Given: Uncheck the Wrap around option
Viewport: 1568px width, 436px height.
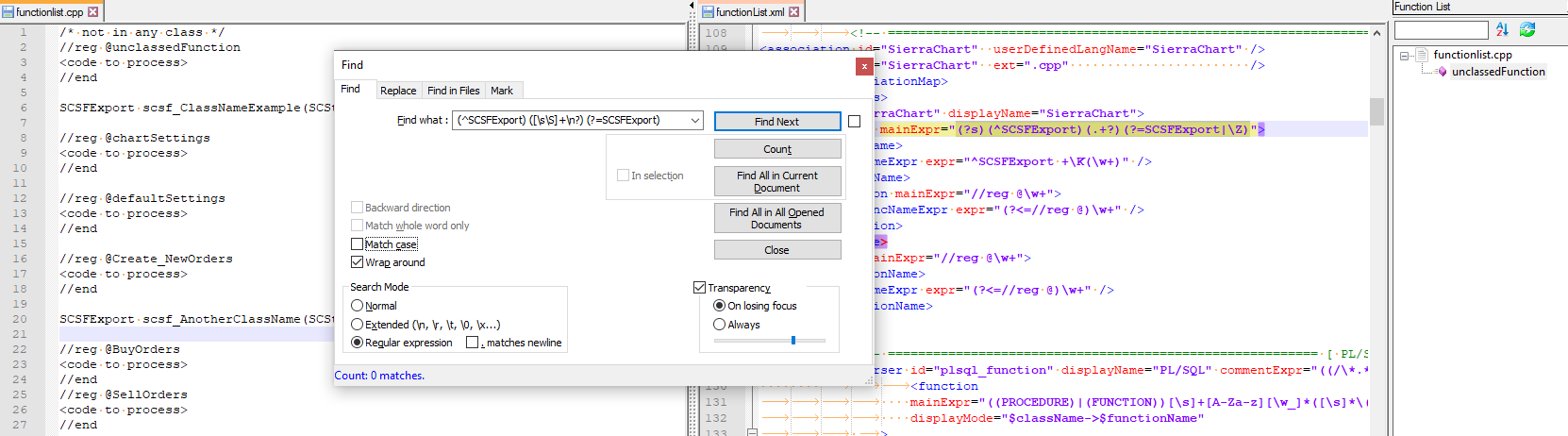Looking at the screenshot, I should coord(357,262).
